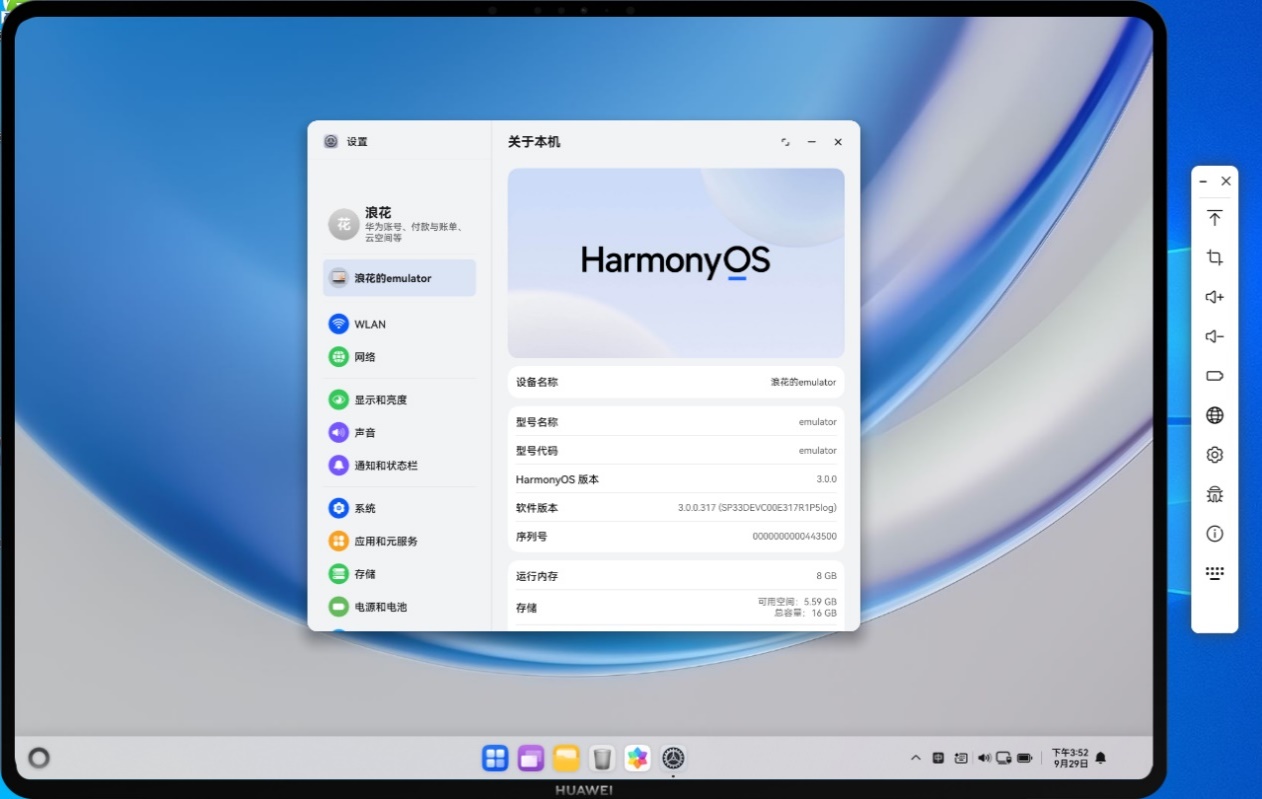
Task: Minimize the emulator side toolbar
Action: pos(1203,181)
